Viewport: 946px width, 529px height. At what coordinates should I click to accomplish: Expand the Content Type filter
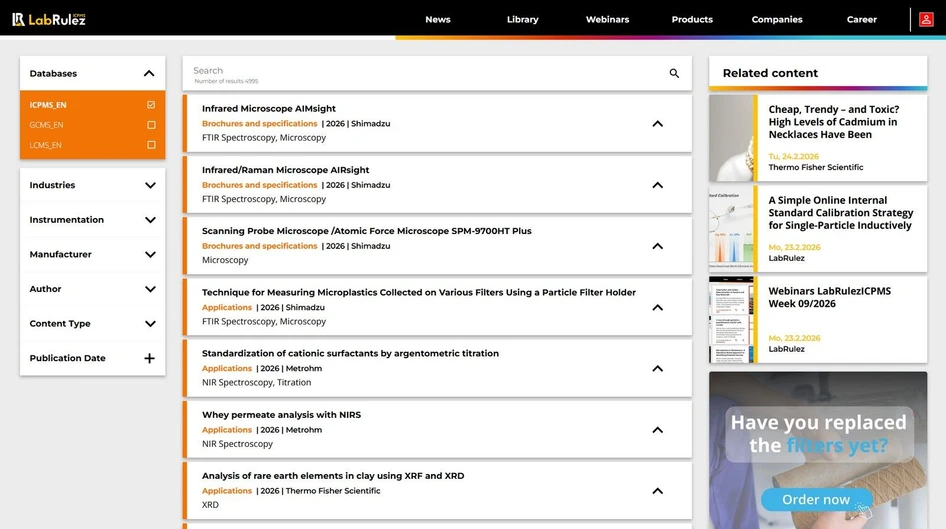(x=150, y=323)
